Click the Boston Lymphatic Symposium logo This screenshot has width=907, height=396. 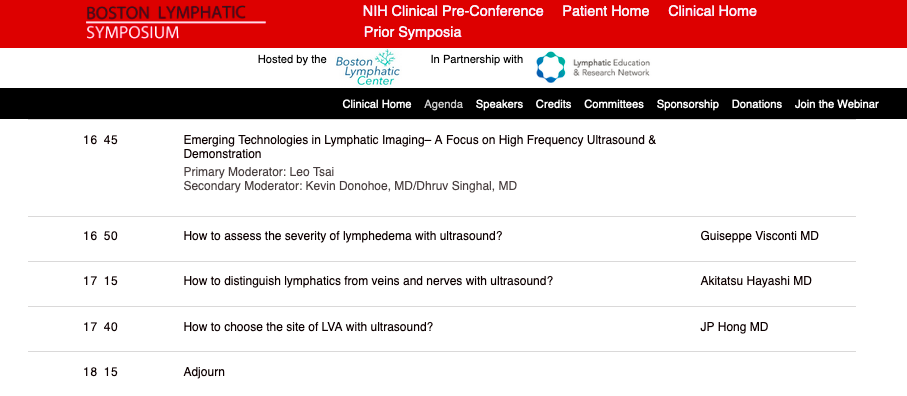[x=176, y=23]
